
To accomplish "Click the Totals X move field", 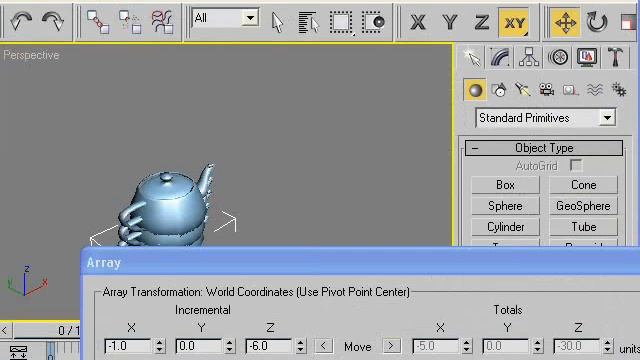I will 435,346.
